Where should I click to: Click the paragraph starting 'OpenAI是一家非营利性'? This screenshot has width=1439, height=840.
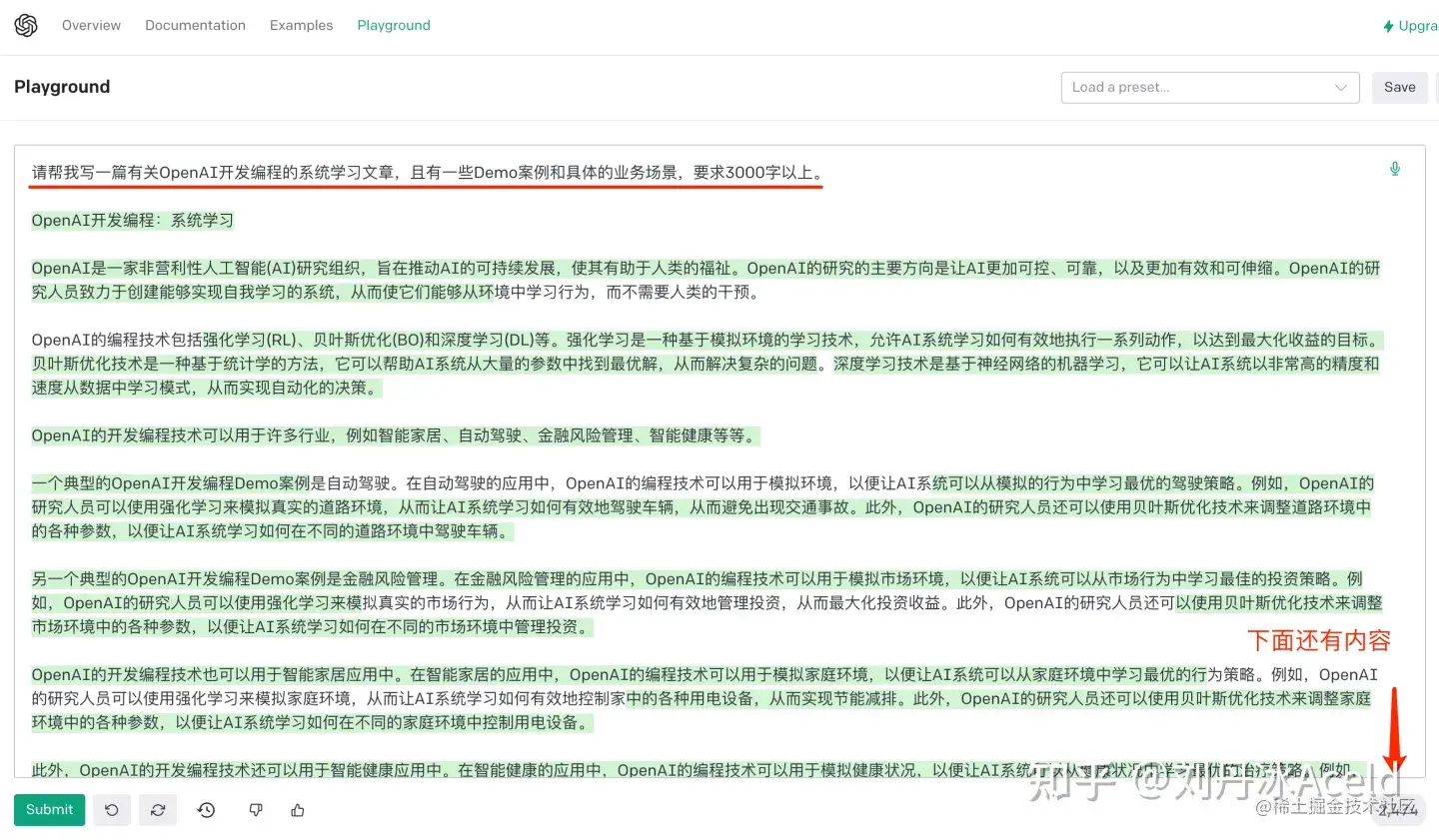click(x=706, y=281)
